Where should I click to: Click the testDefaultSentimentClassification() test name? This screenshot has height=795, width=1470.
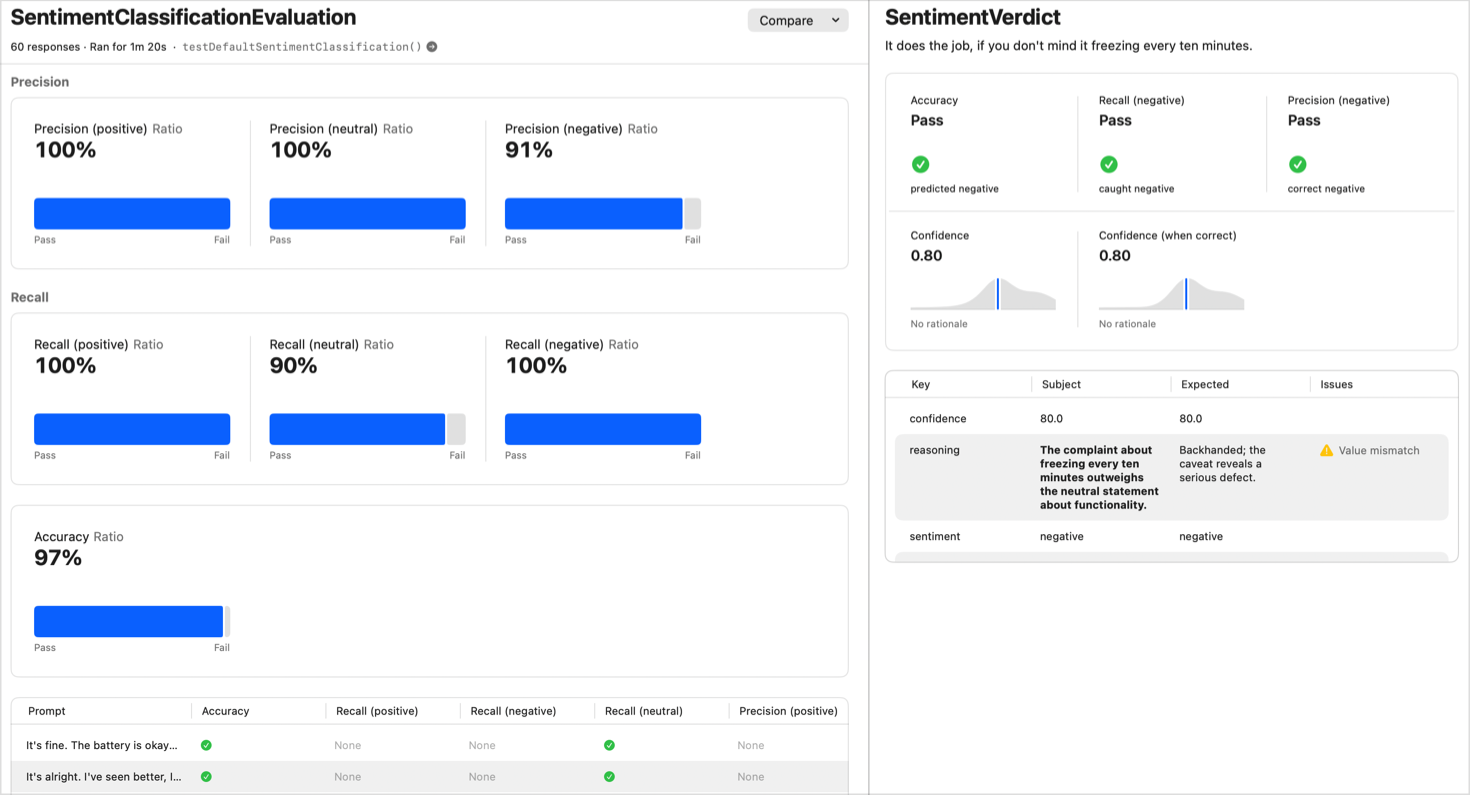pyautogui.click(x=302, y=47)
